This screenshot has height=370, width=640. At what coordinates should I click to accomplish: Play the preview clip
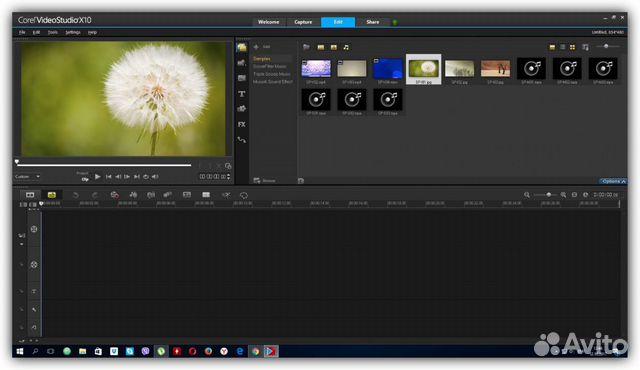(x=98, y=177)
